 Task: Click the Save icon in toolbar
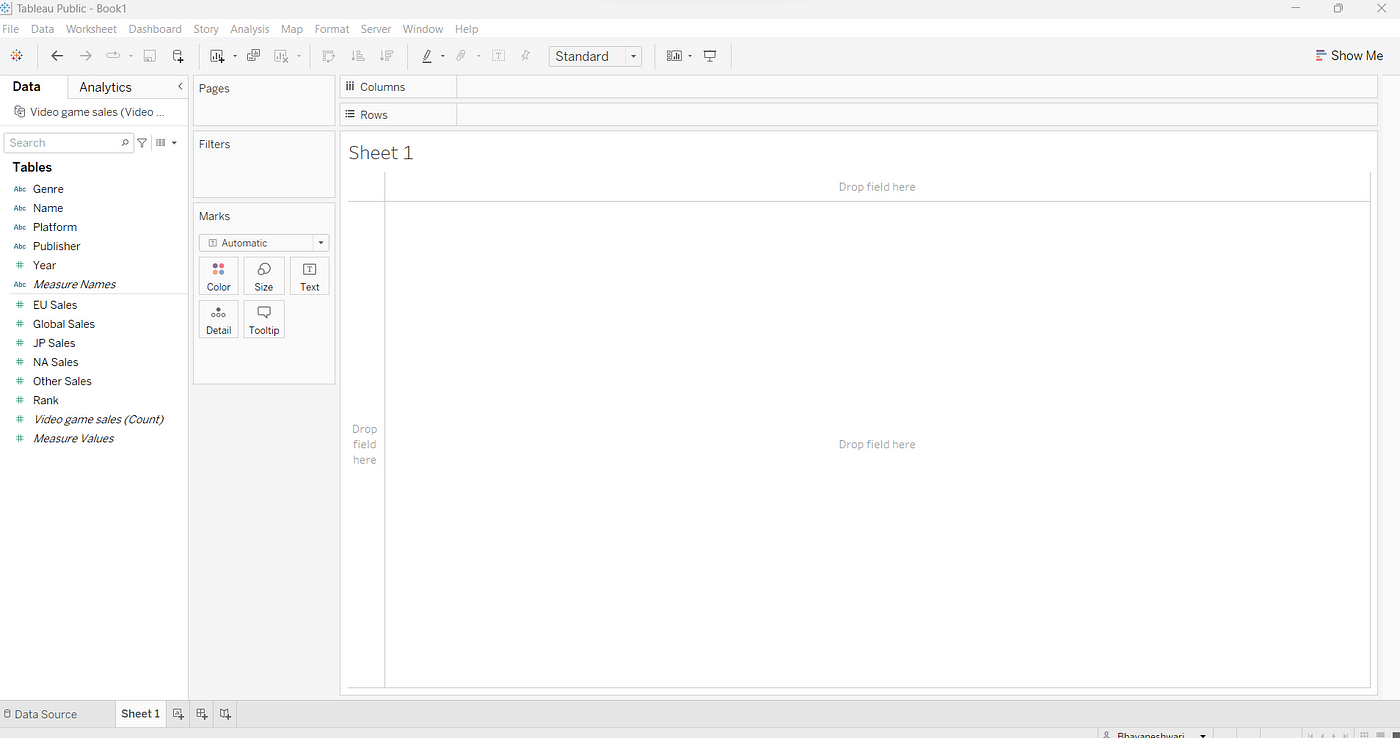[149, 56]
